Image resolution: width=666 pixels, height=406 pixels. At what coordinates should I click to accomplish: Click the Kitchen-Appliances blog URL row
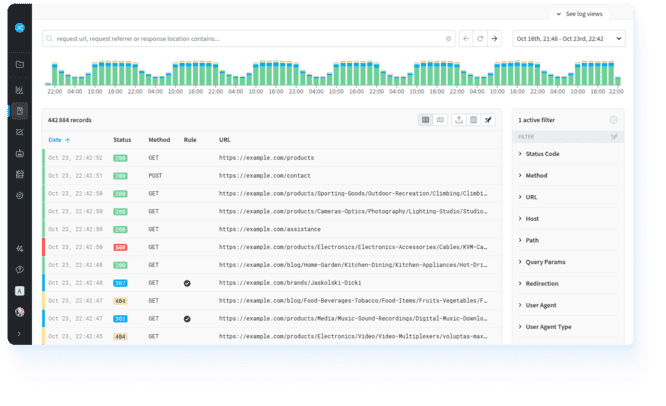[x=353, y=265]
